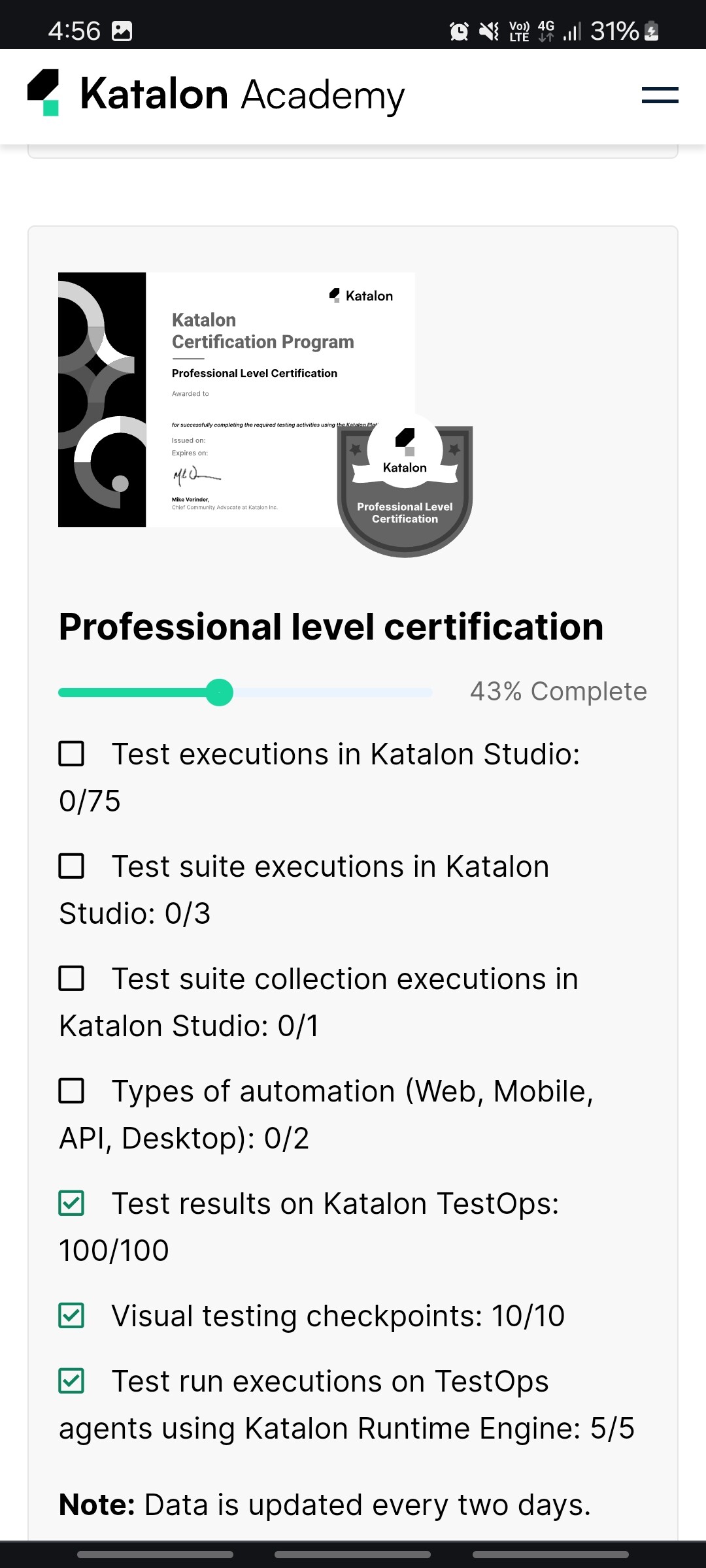
Task: Click the progress slider handle
Action: click(220, 692)
